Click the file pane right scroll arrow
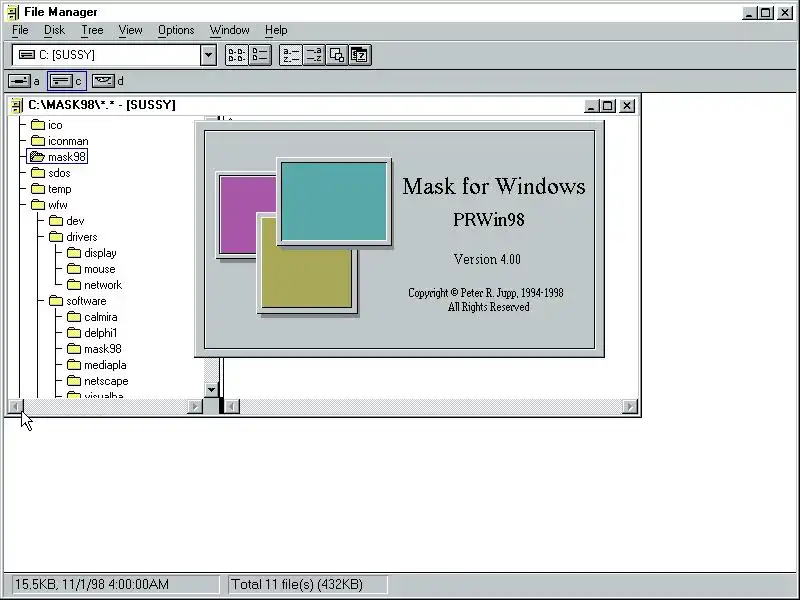The image size is (800, 600). (x=630, y=407)
